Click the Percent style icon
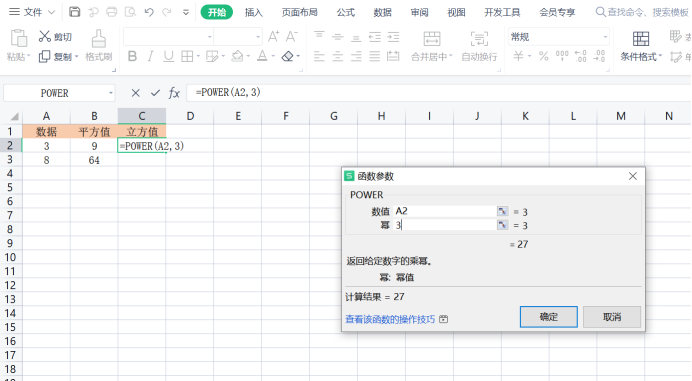This screenshot has height=381, width=692. point(544,56)
